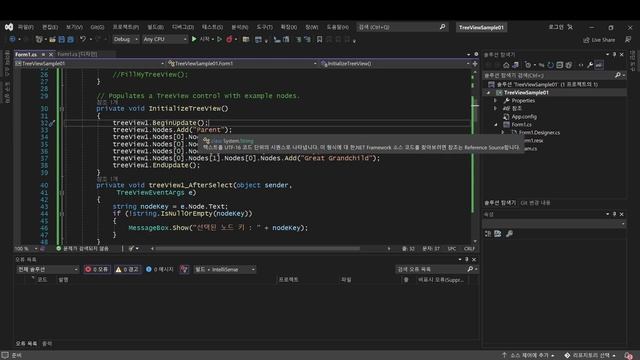Pin the Solution Explorer panel
This screenshot has width=640, height=360.
[x=614, y=54]
